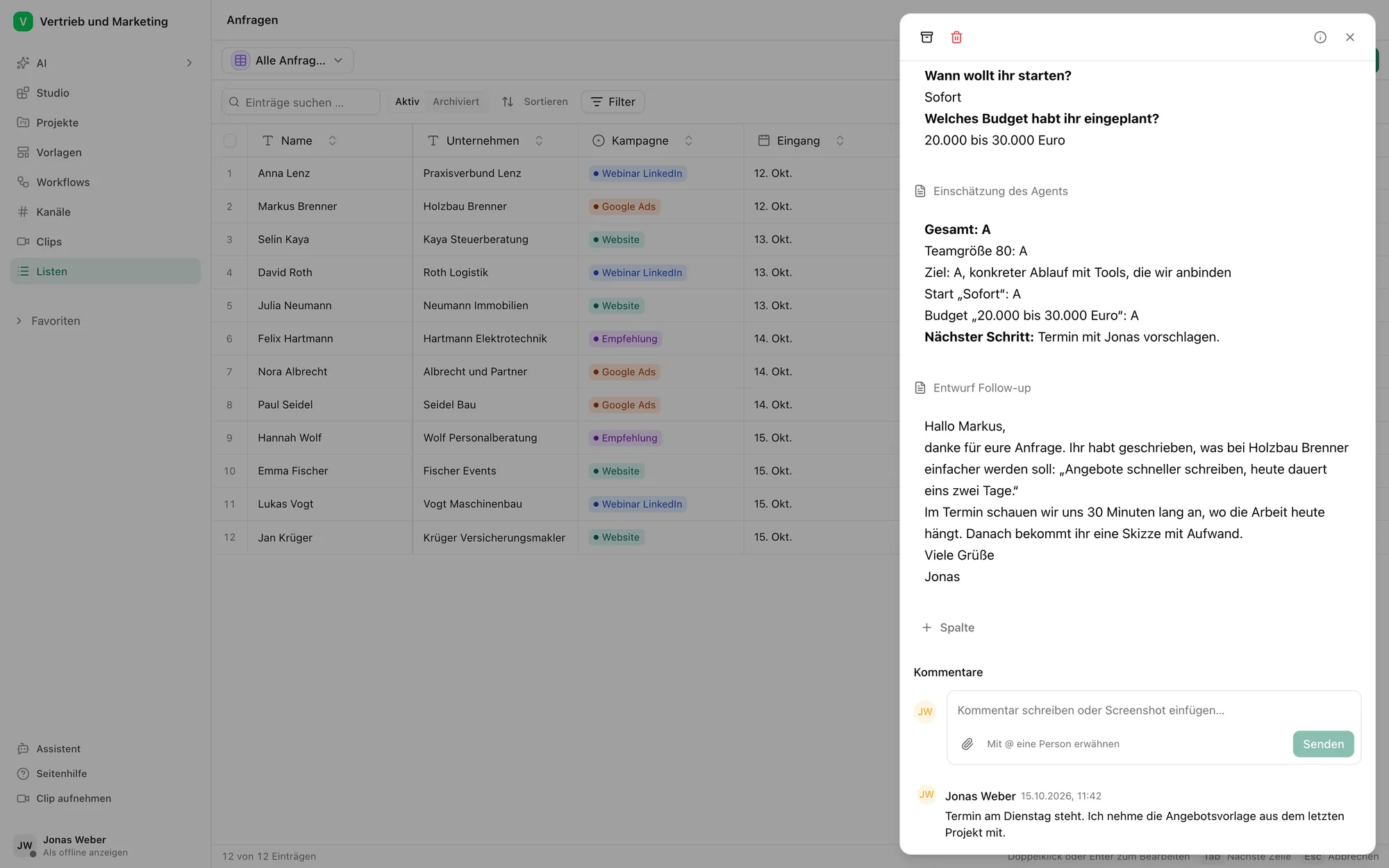Open Studio in the sidebar
Viewport: 1389px width, 868px height.
105,93
